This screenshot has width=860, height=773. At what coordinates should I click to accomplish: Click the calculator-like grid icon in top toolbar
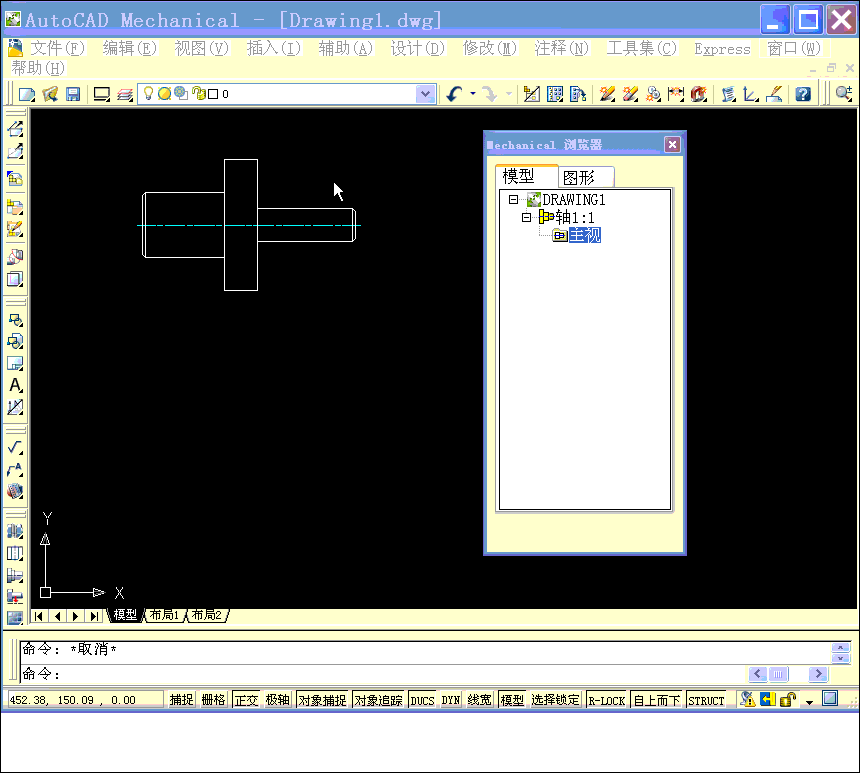(555, 94)
